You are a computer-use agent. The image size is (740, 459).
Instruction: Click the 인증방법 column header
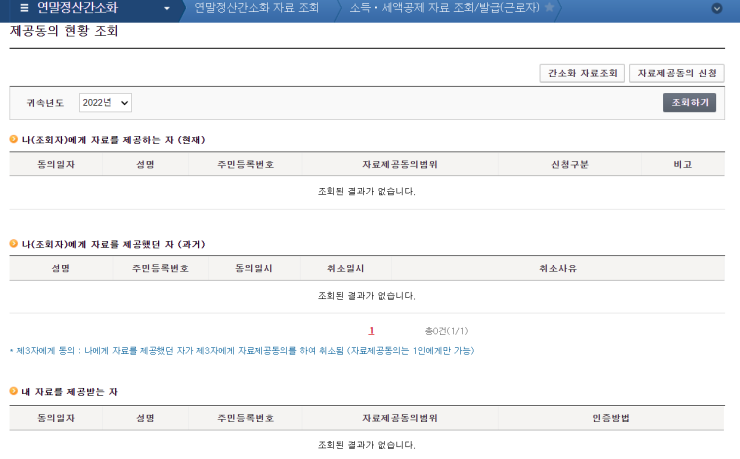(x=610, y=417)
